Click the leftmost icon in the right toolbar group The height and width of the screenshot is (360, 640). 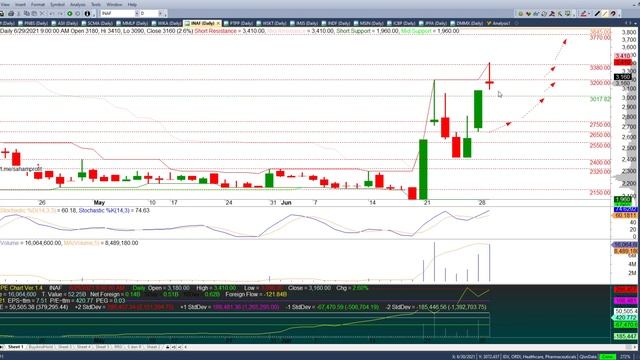(521, 14)
